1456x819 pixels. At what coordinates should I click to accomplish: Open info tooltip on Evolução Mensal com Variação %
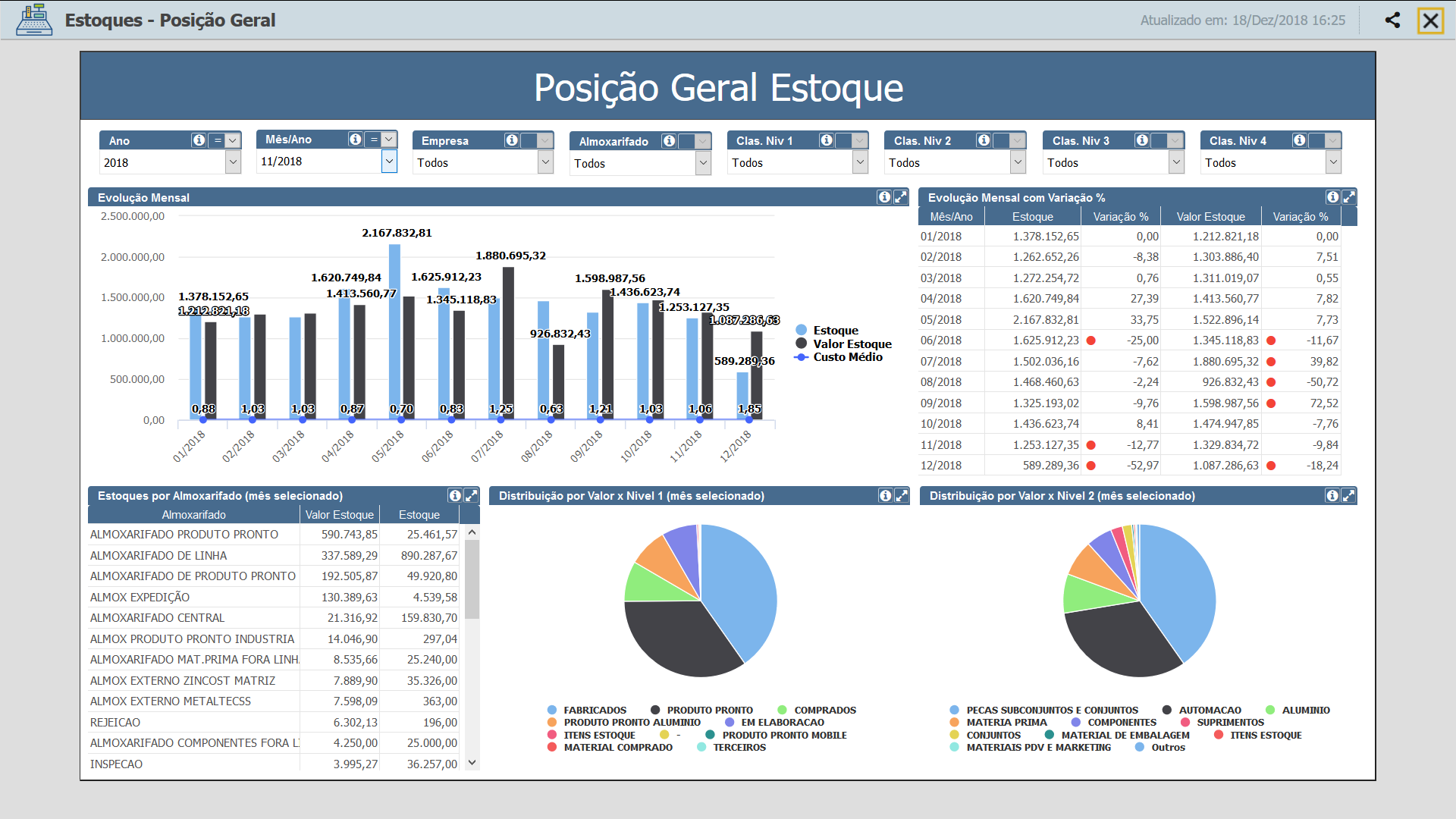pos(1332,196)
